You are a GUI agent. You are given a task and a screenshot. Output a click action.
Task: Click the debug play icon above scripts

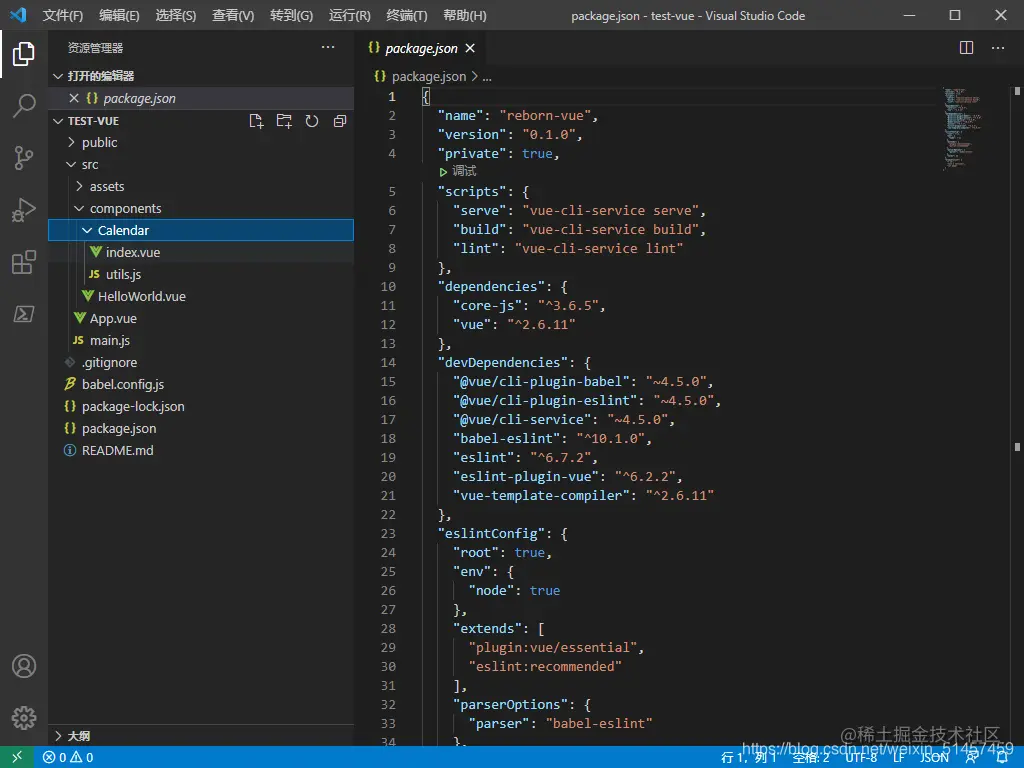(443, 172)
